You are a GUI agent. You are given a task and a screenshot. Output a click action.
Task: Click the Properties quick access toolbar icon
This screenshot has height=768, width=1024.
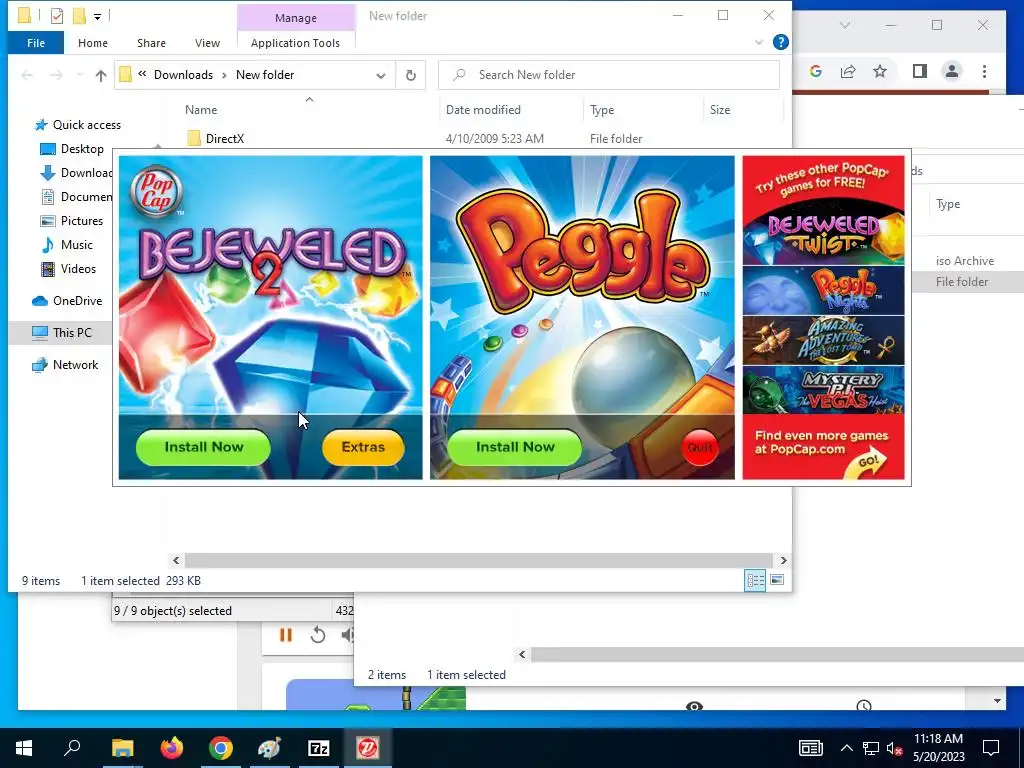tap(57, 16)
